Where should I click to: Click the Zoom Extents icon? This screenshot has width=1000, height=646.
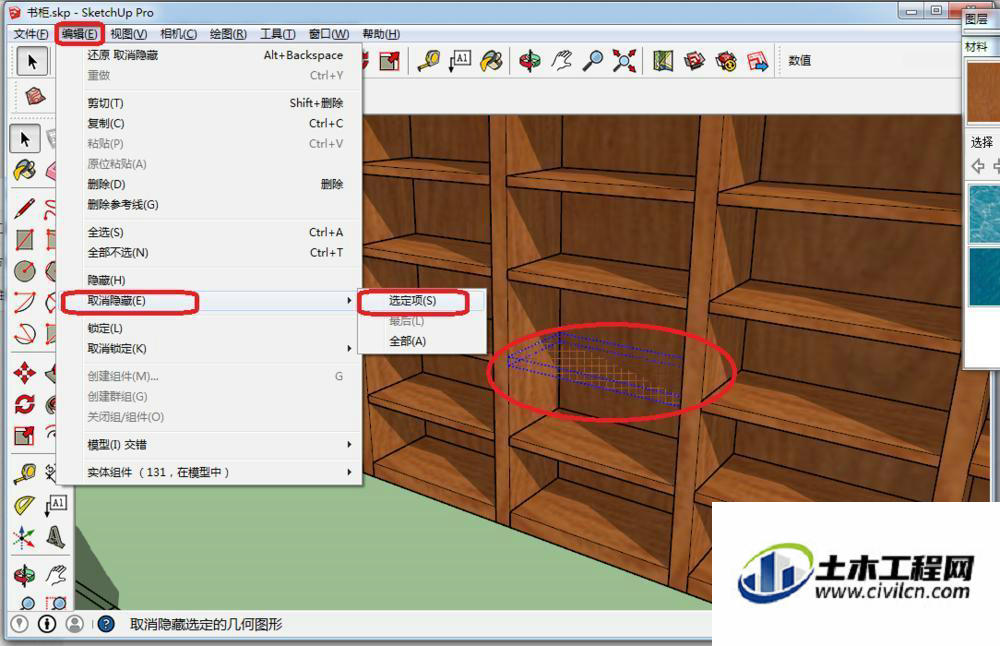624,61
